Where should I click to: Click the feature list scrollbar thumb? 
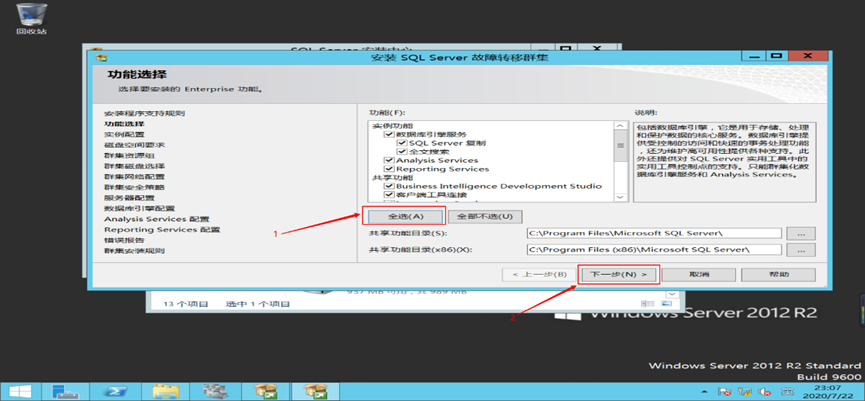(x=620, y=146)
